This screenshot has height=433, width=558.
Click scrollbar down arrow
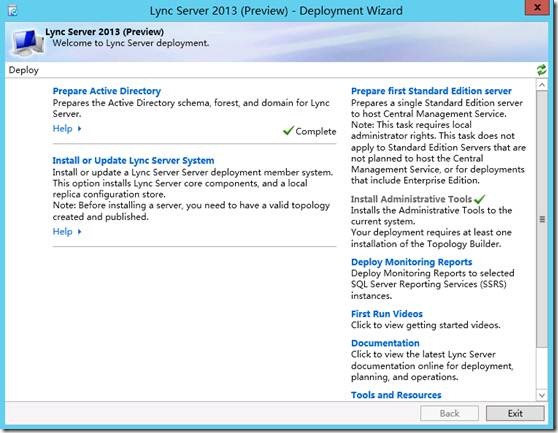pos(542,395)
